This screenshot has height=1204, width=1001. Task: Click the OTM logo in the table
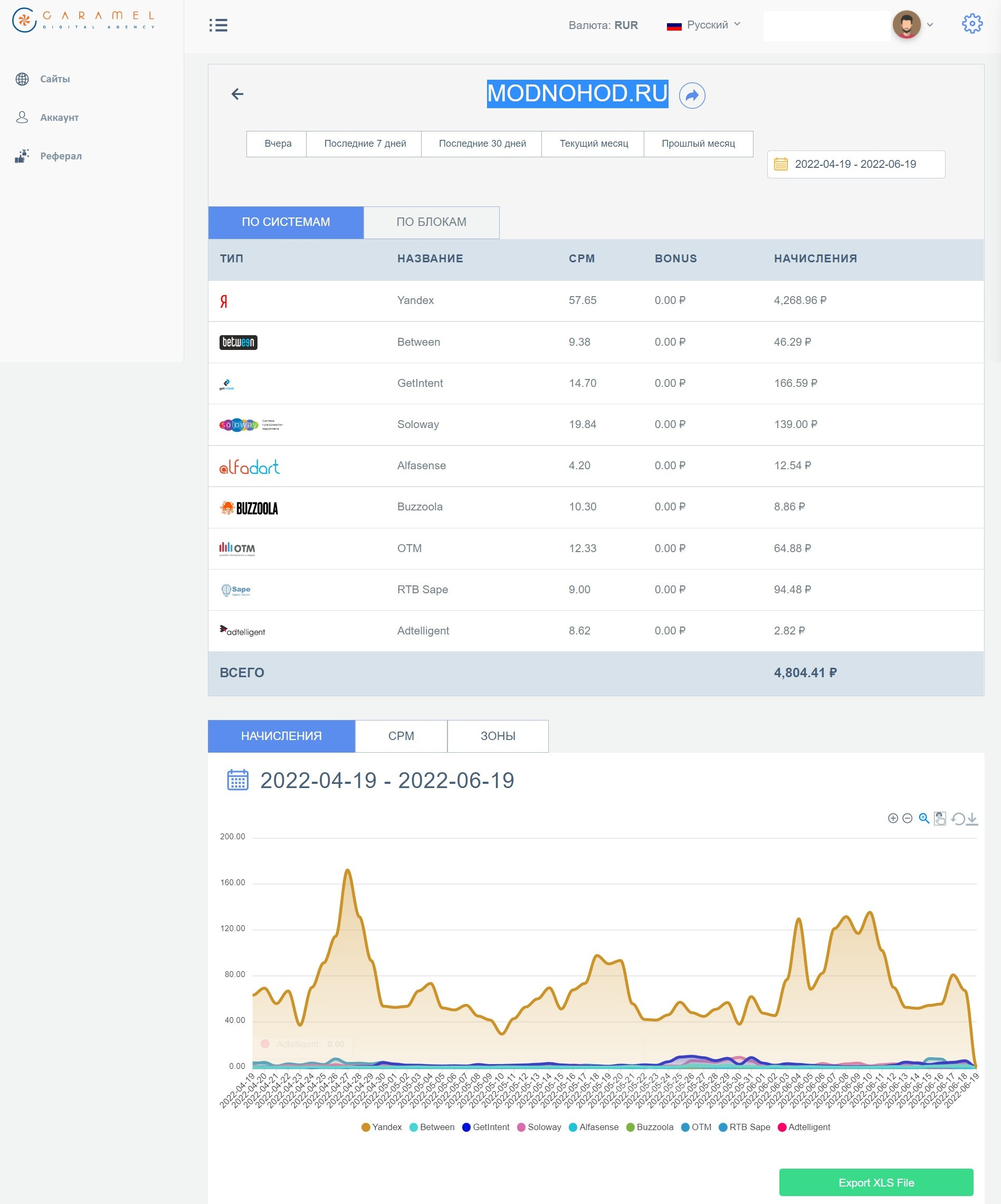pos(237,548)
